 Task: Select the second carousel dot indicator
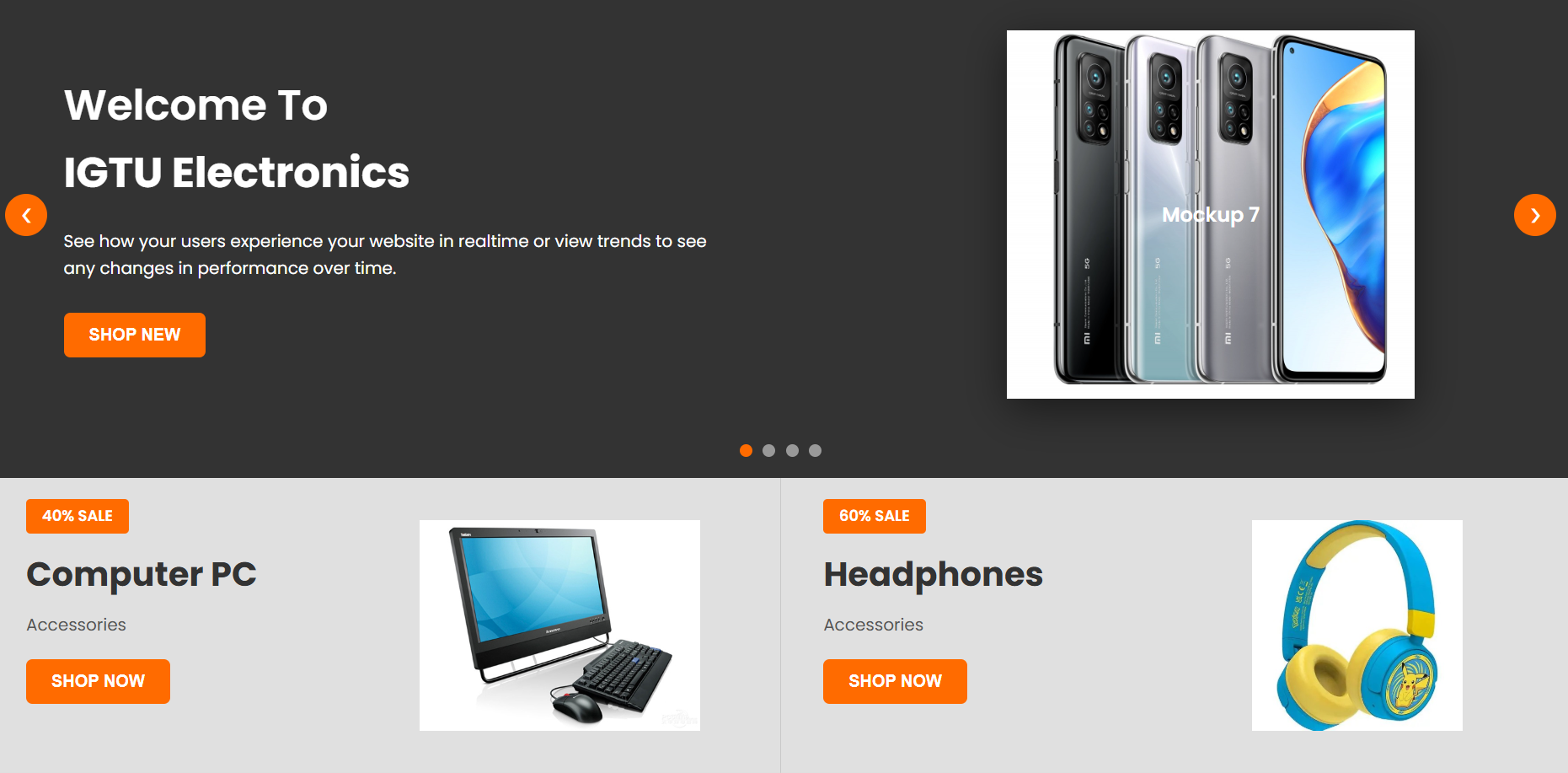[768, 450]
